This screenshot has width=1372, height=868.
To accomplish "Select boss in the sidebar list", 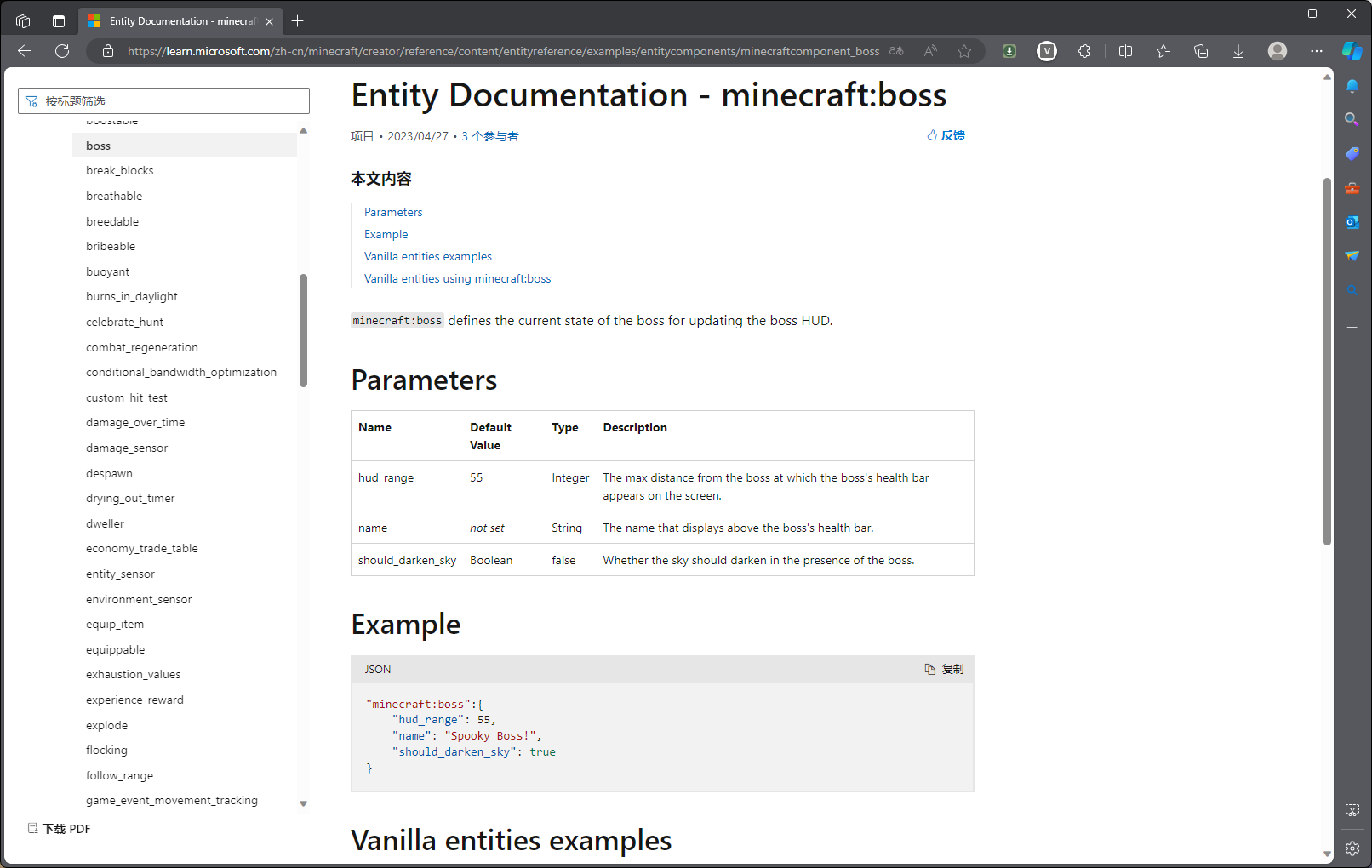I will click(x=185, y=146).
